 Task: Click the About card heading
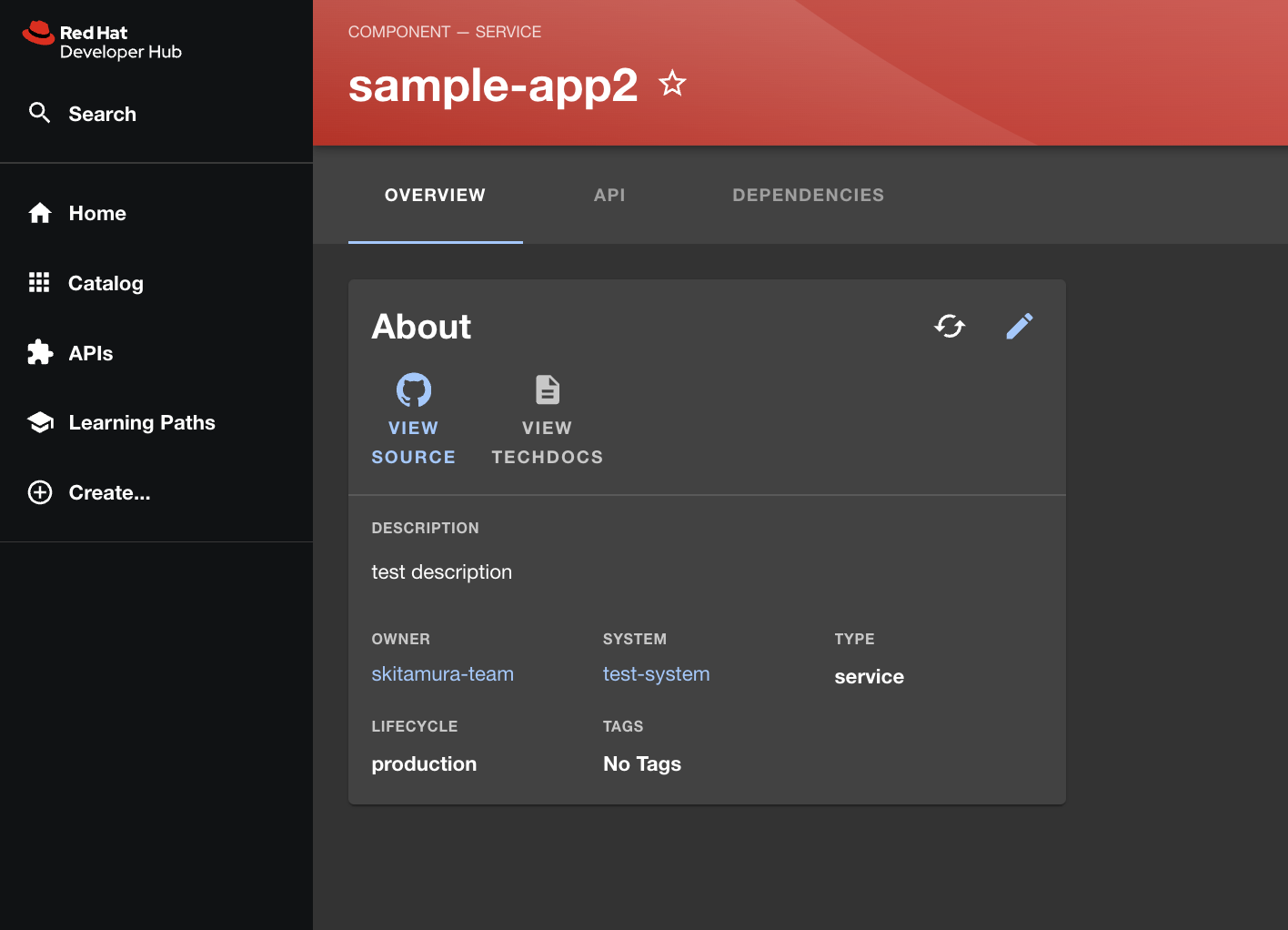pyautogui.click(x=421, y=327)
